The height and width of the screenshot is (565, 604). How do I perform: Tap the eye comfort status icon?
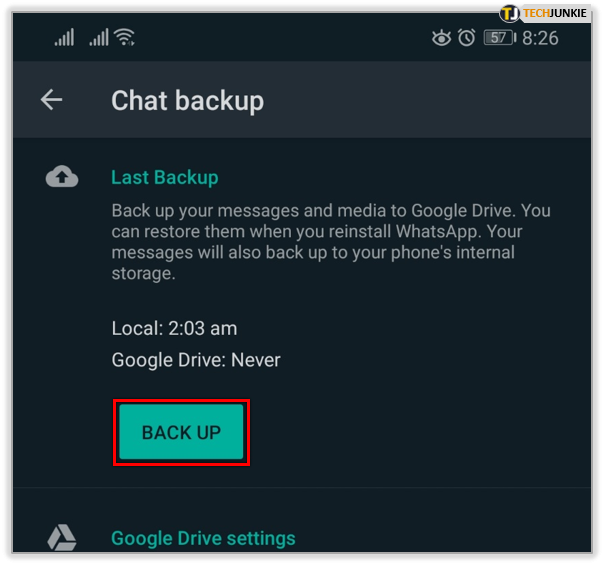(441, 38)
